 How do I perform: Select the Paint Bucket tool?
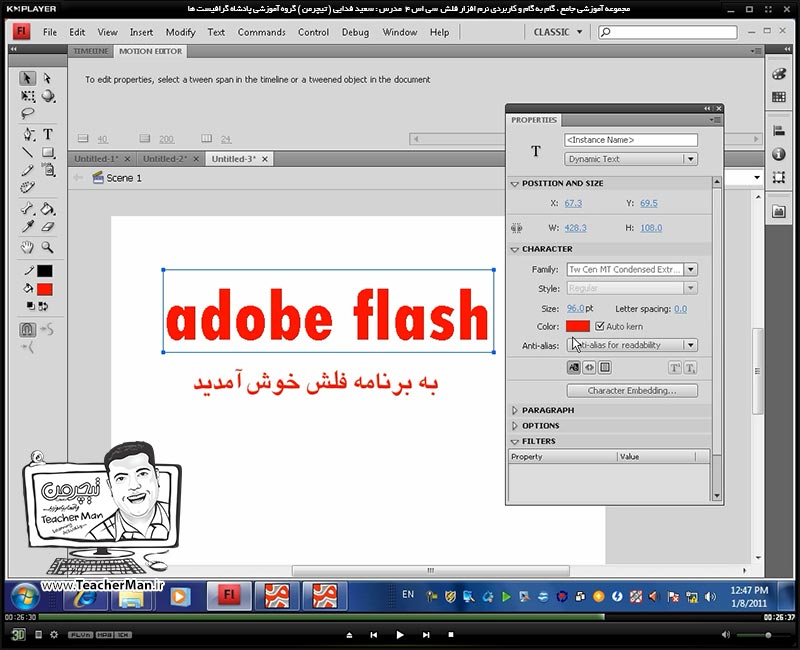point(47,209)
